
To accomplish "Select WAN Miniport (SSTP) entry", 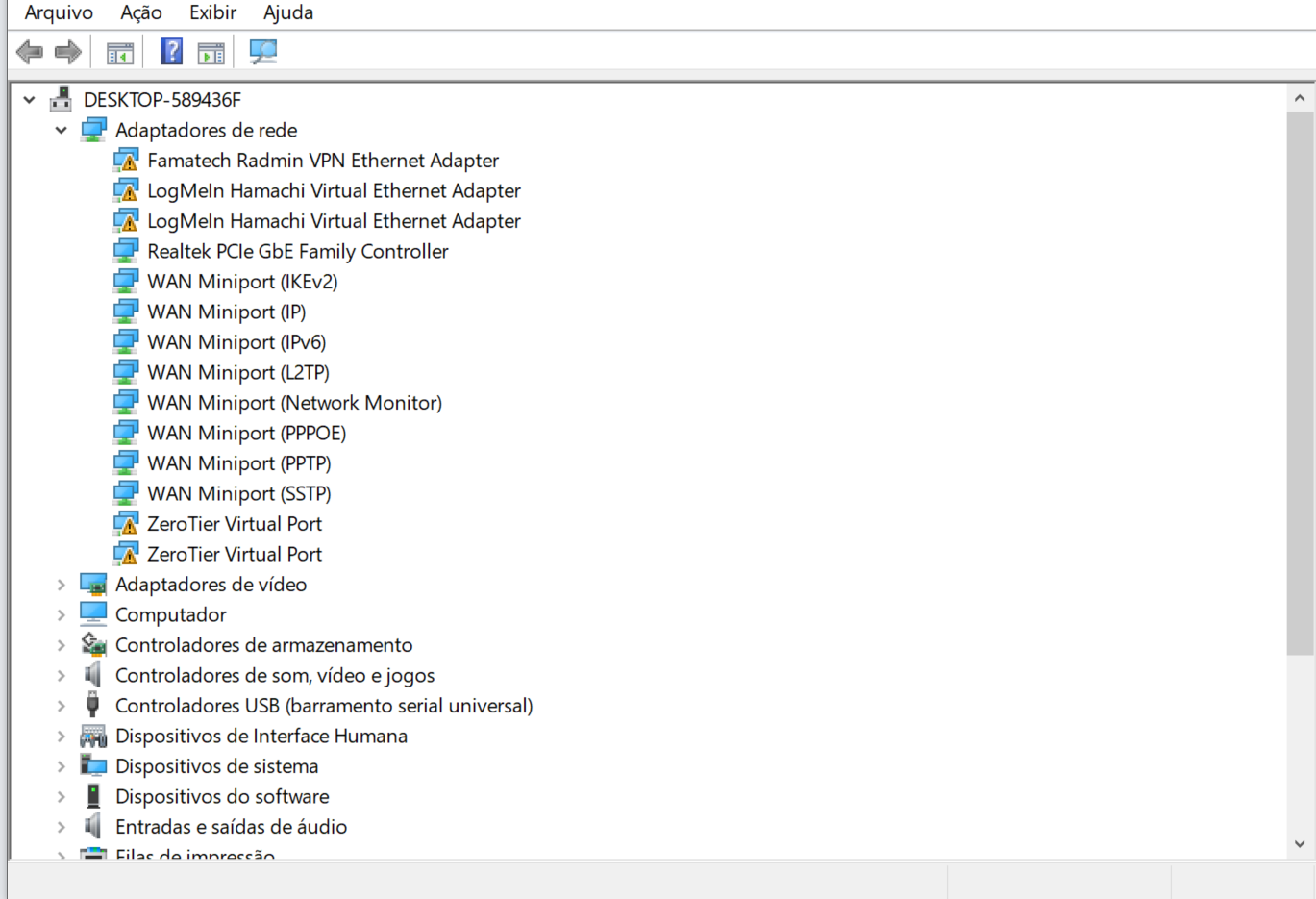I will click(238, 493).
